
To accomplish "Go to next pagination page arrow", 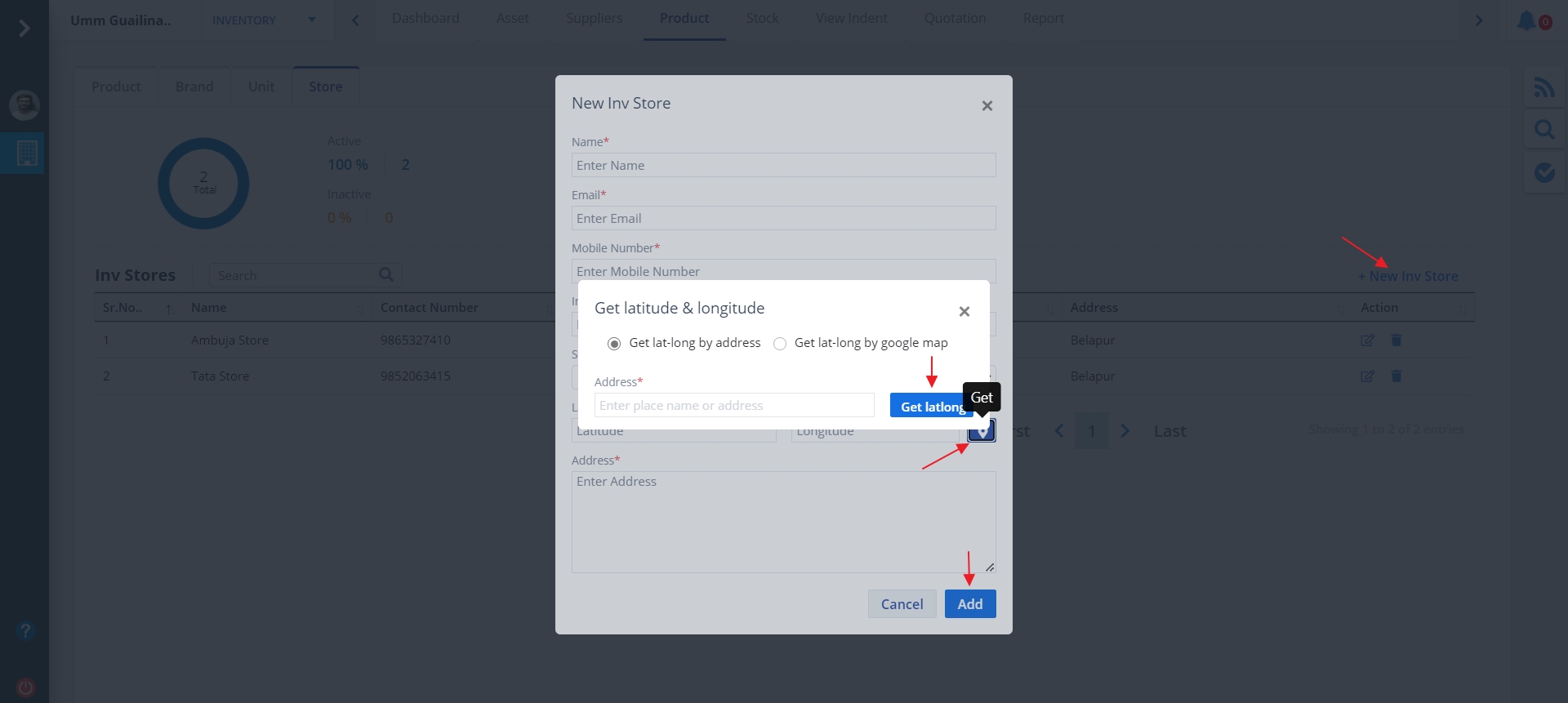I will tap(1125, 431).
